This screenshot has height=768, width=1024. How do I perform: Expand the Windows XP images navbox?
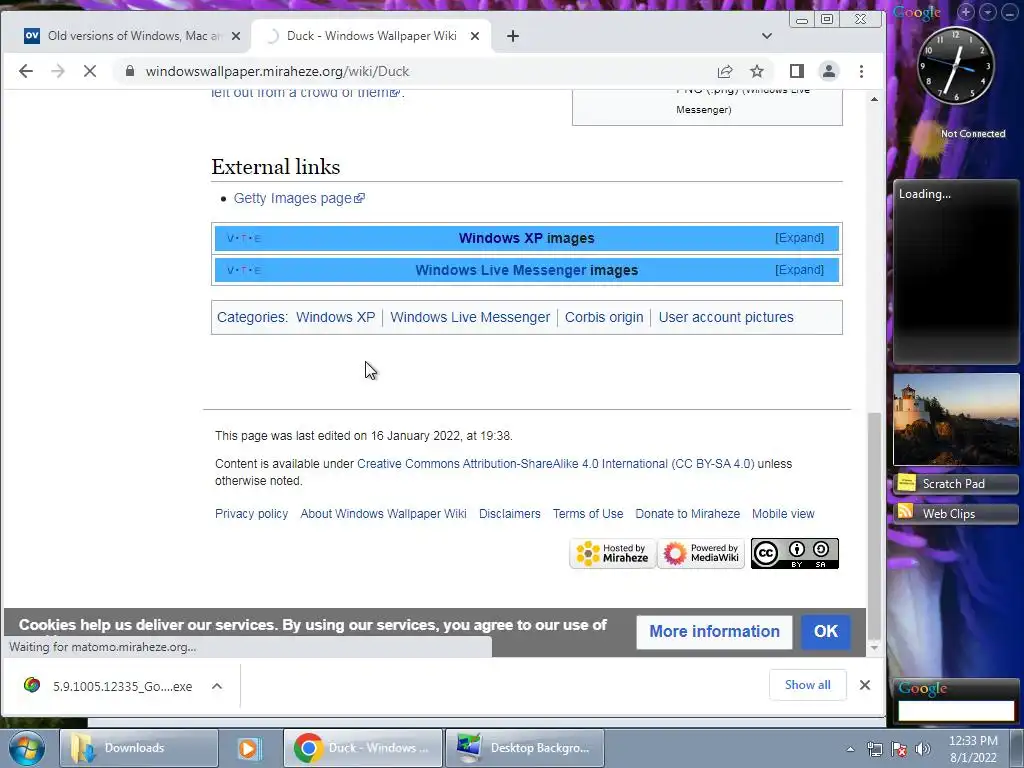(x=799, y=238)
